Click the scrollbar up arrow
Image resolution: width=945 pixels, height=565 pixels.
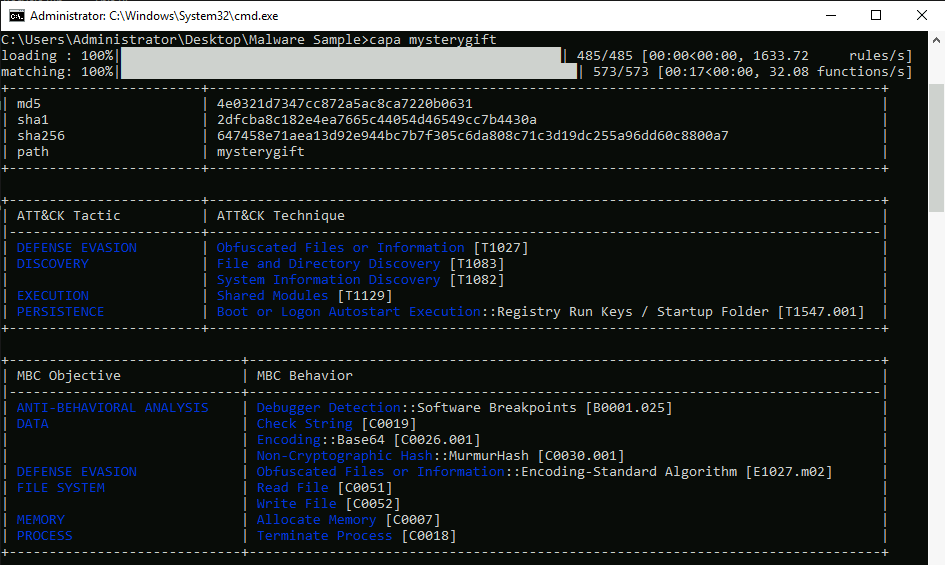(x=936, y=40)
